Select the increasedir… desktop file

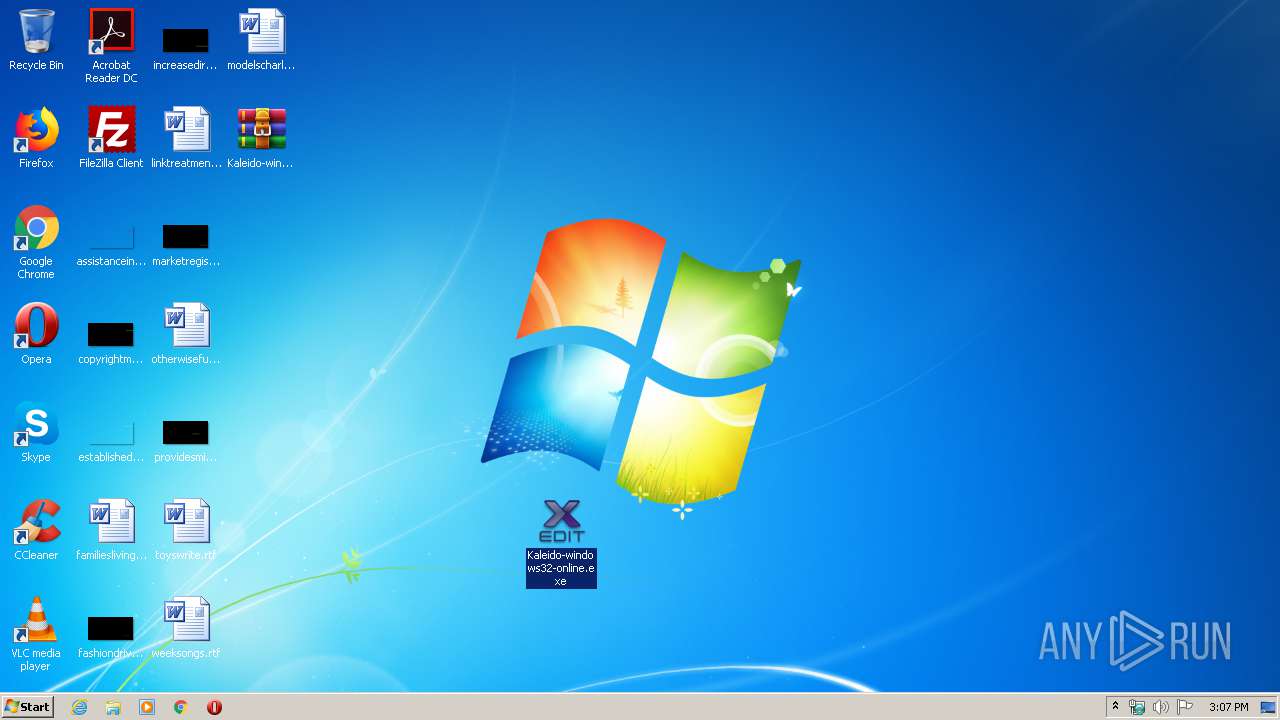(185, 46)
